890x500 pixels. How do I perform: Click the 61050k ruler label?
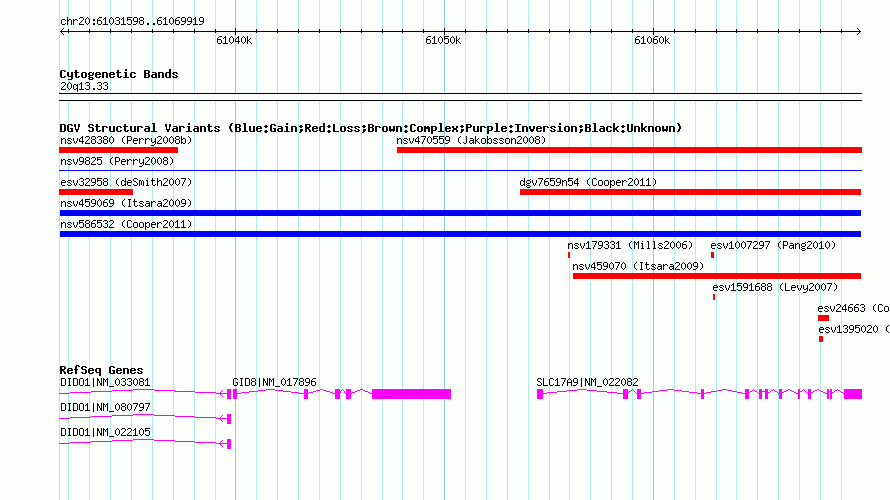coord(443,40)
